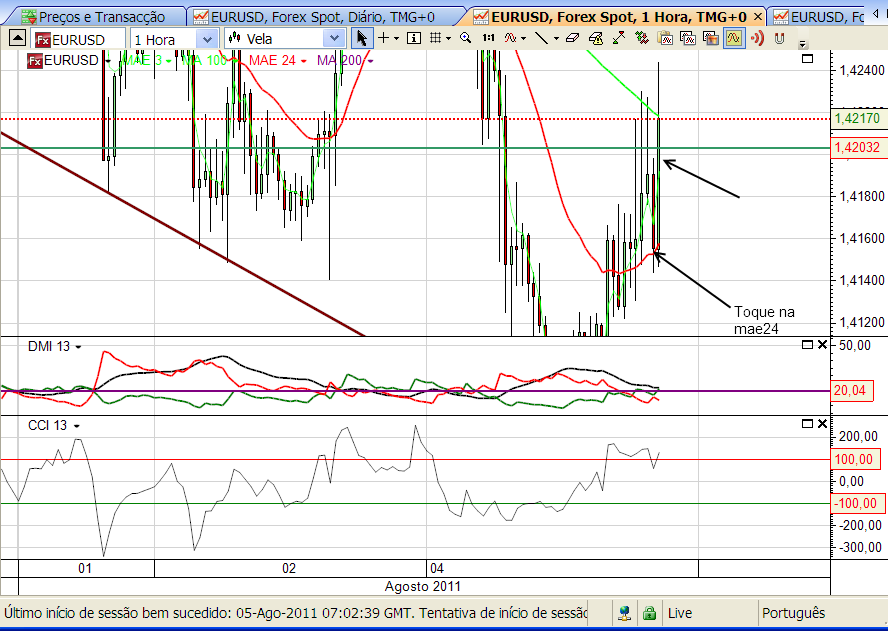
Task: Add an indicator via the wave icon
Action: [511, 39]
